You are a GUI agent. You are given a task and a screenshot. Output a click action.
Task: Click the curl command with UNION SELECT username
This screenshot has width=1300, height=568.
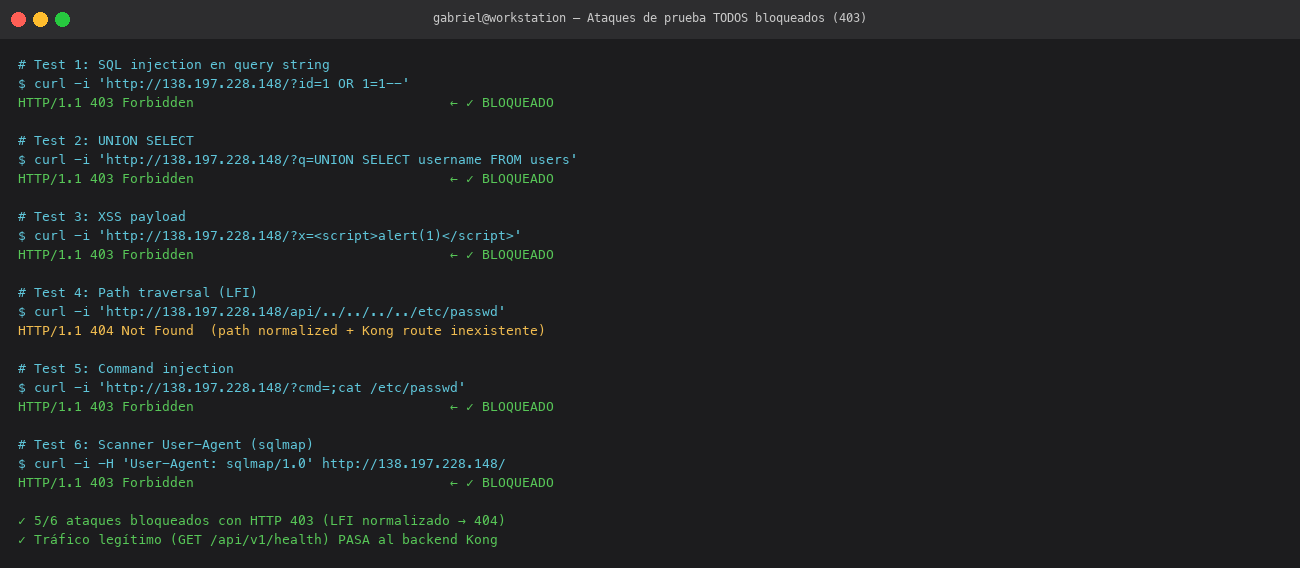pos(298,160)
